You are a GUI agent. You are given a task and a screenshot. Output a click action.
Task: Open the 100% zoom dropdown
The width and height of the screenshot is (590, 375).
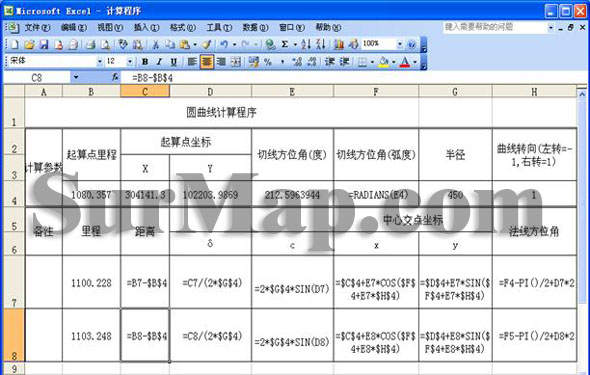point(400,44)
